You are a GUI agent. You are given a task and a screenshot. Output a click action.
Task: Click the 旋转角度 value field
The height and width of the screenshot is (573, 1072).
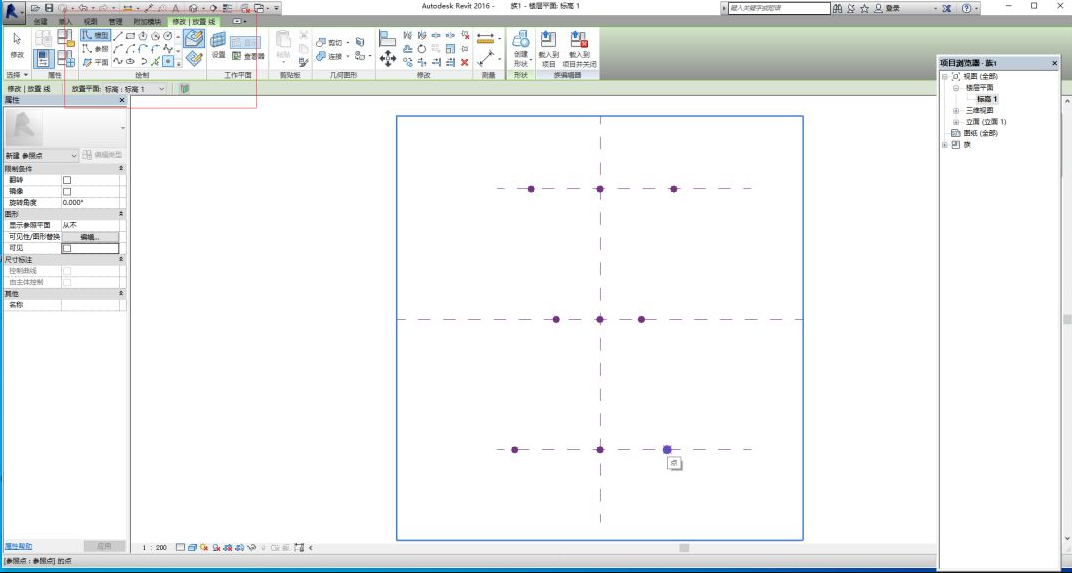[x=90, y=202]
